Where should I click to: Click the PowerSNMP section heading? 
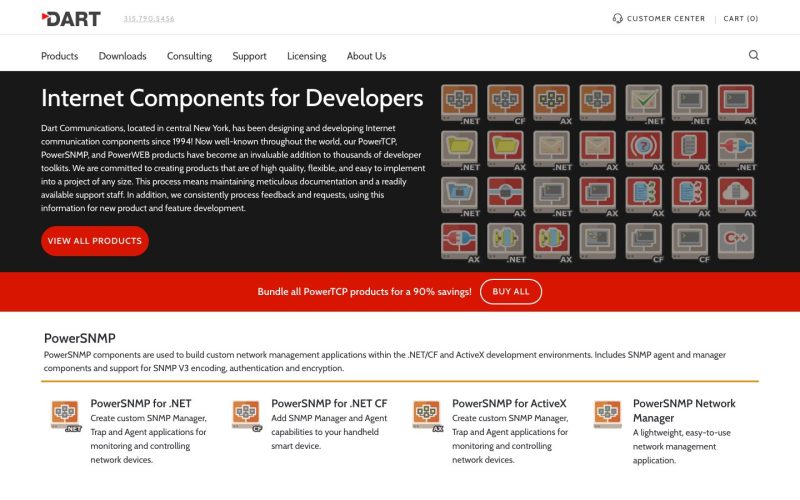tap(80, 338)
